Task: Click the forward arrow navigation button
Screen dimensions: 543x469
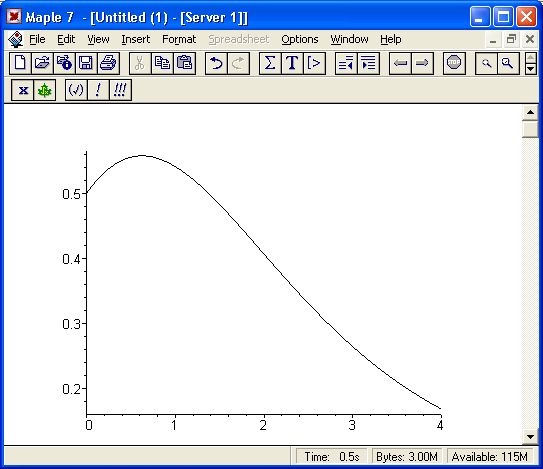Action: click(x=422, y=63)
